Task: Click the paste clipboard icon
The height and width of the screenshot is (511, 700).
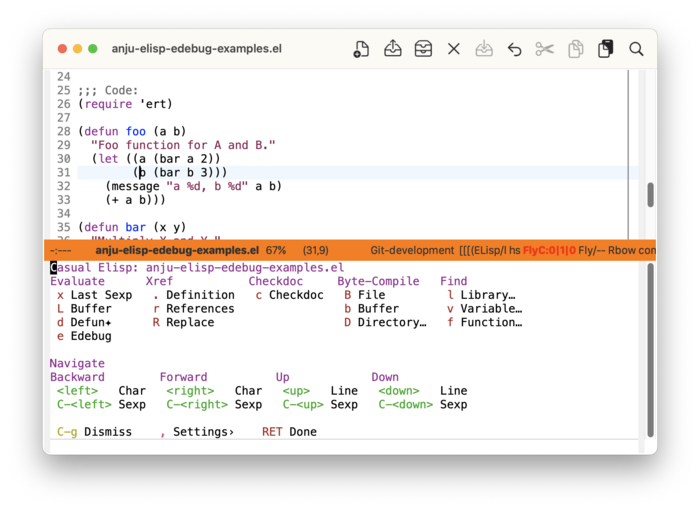Action: point(606,49)
